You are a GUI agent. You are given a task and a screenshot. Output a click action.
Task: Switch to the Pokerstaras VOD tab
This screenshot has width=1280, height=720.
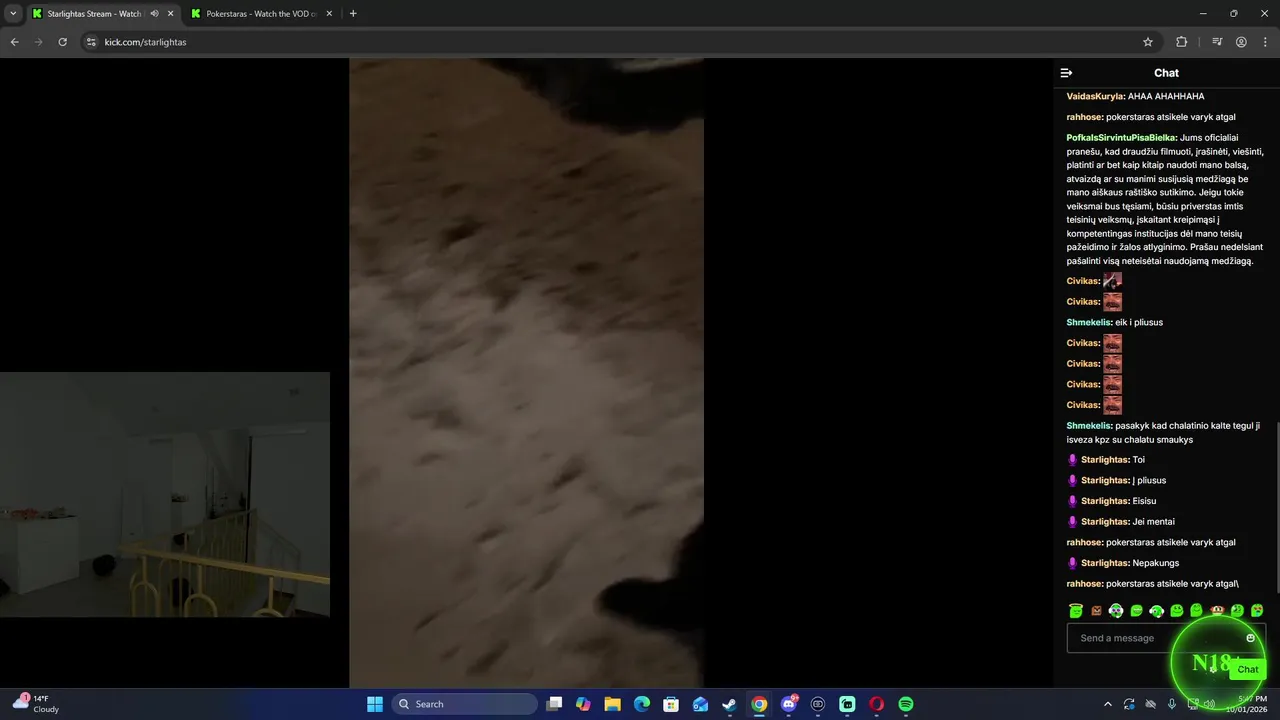click(262, 14)
